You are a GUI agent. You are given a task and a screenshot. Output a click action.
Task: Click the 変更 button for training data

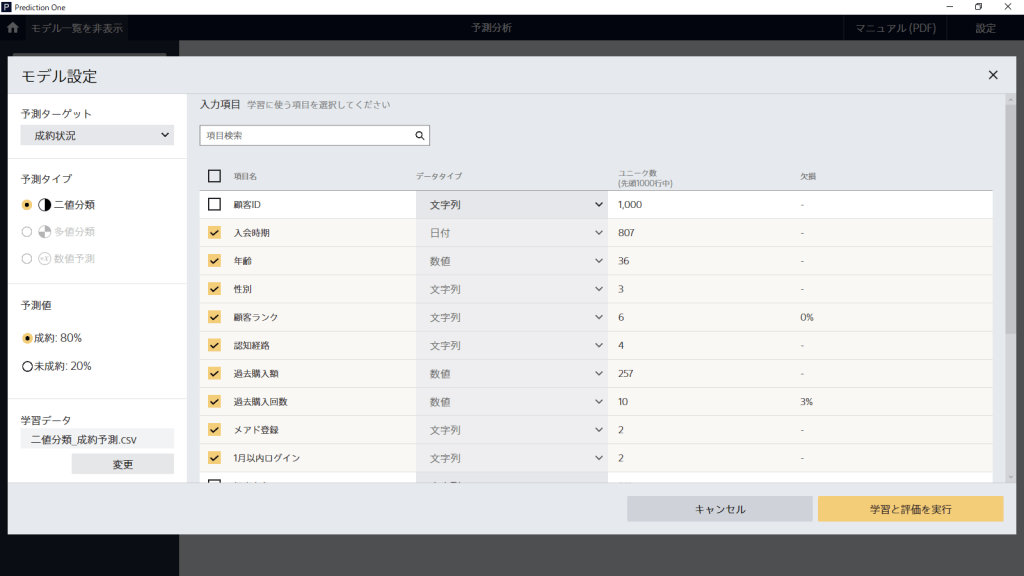123,464
